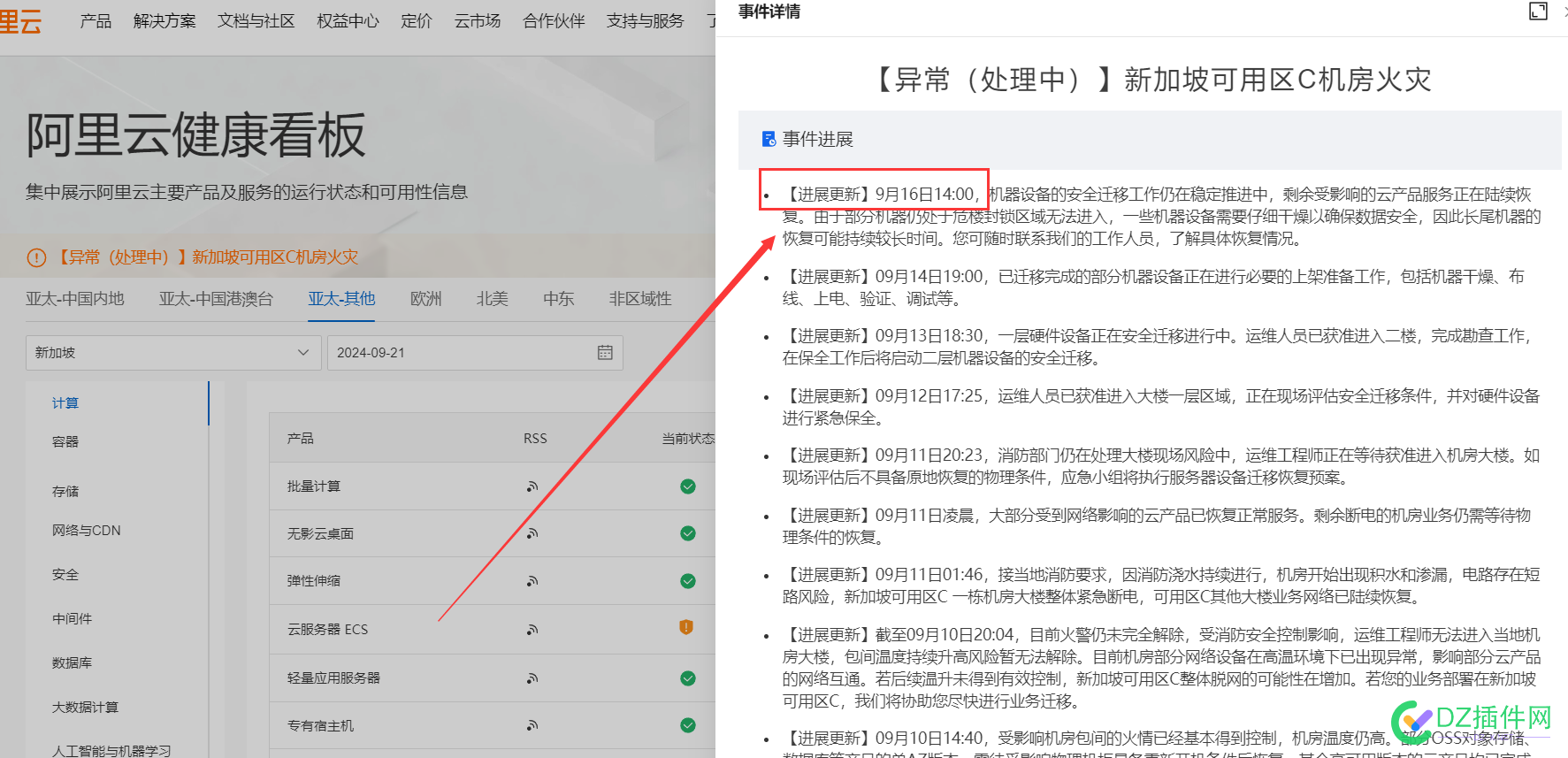1568x758 pixels.
Task: Switch to the 中东 tab
Action: (559, 299)
